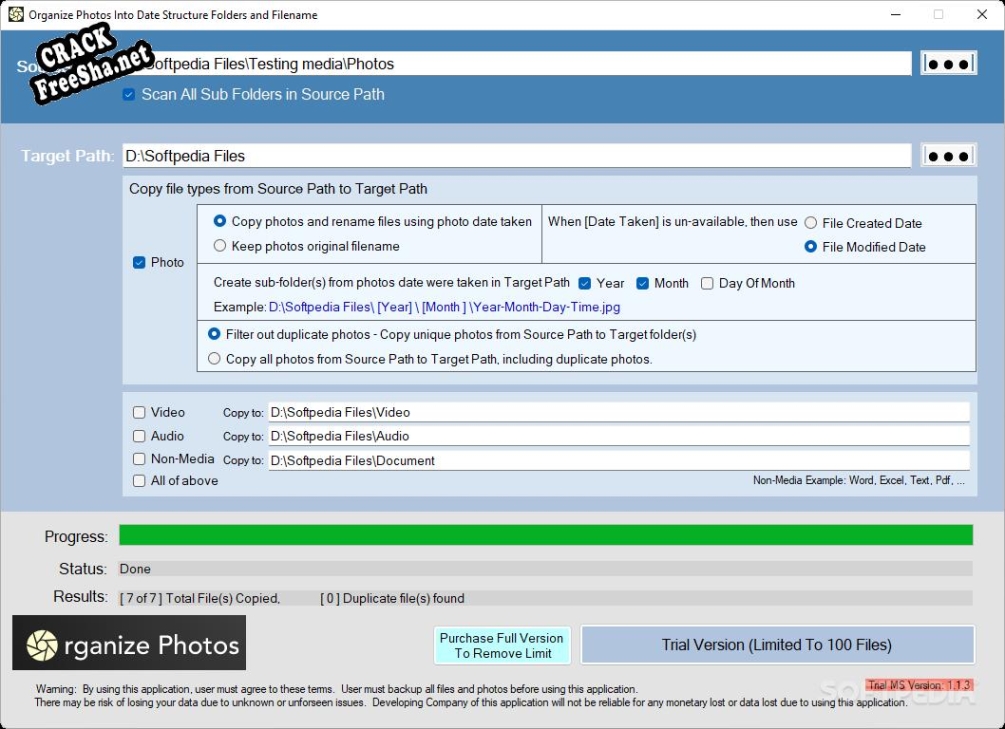Click the Target Path browse ellipsis button
This screenshot has width=1005, height=729.
click(x=948, y=156)
